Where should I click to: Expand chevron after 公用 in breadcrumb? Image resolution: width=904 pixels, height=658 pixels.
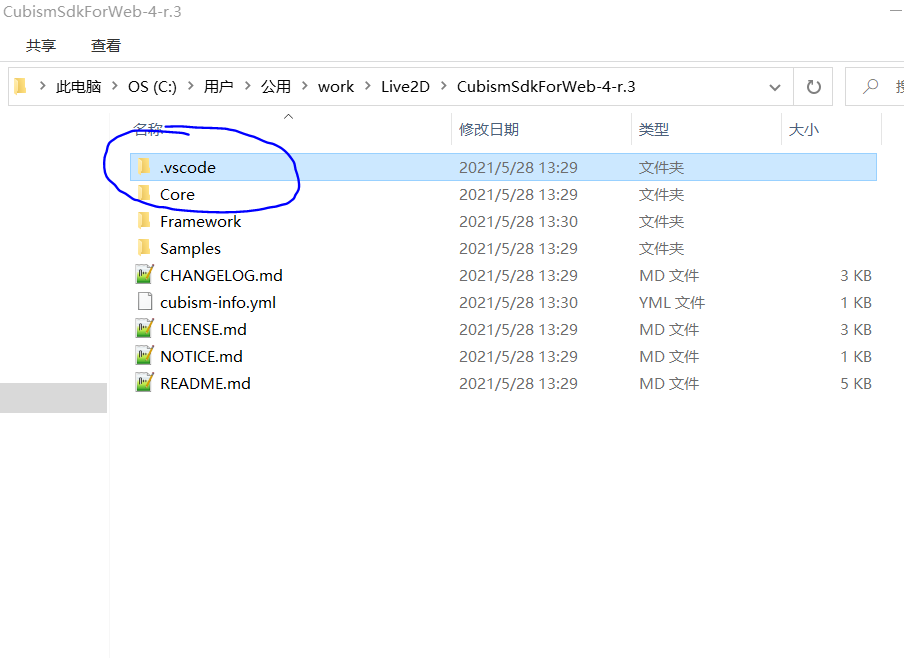pyautogui.click(x=304, y=86)
